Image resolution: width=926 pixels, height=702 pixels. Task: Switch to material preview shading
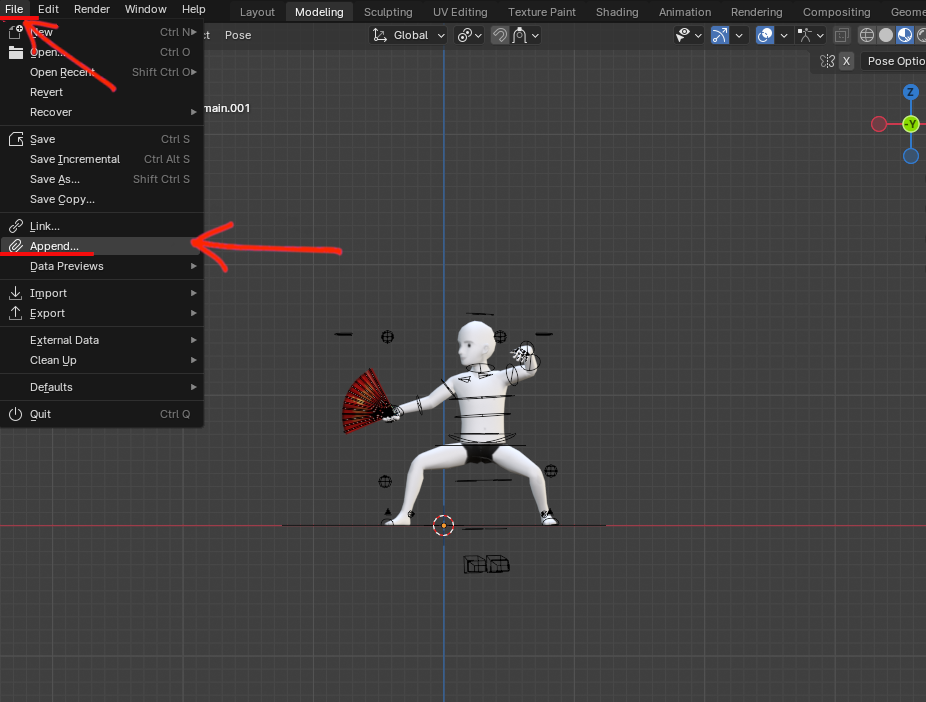tap(904, 35)
